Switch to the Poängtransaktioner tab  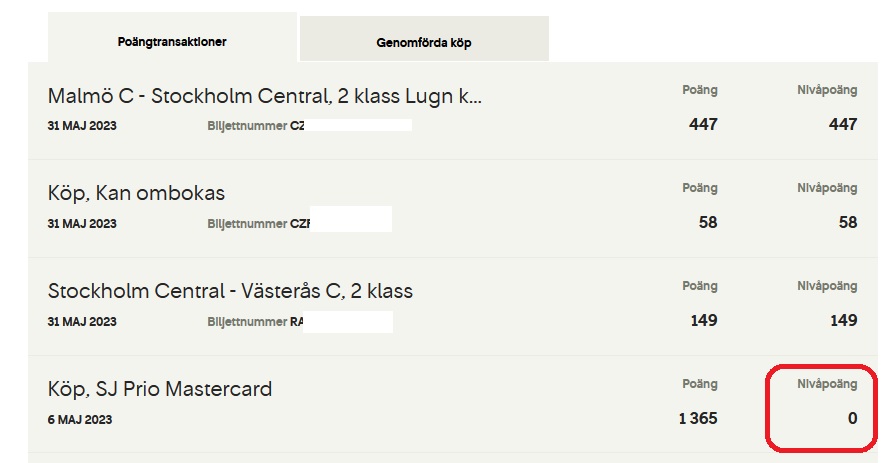[172, 42]
